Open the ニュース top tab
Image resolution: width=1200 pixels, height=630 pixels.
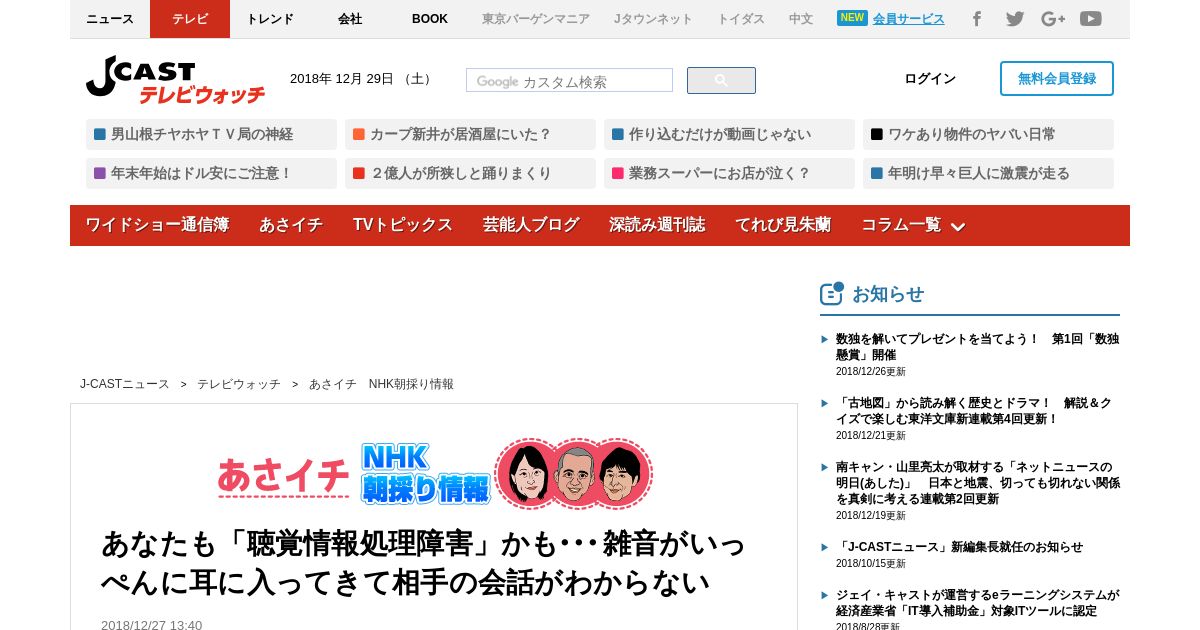coord(110,19)
